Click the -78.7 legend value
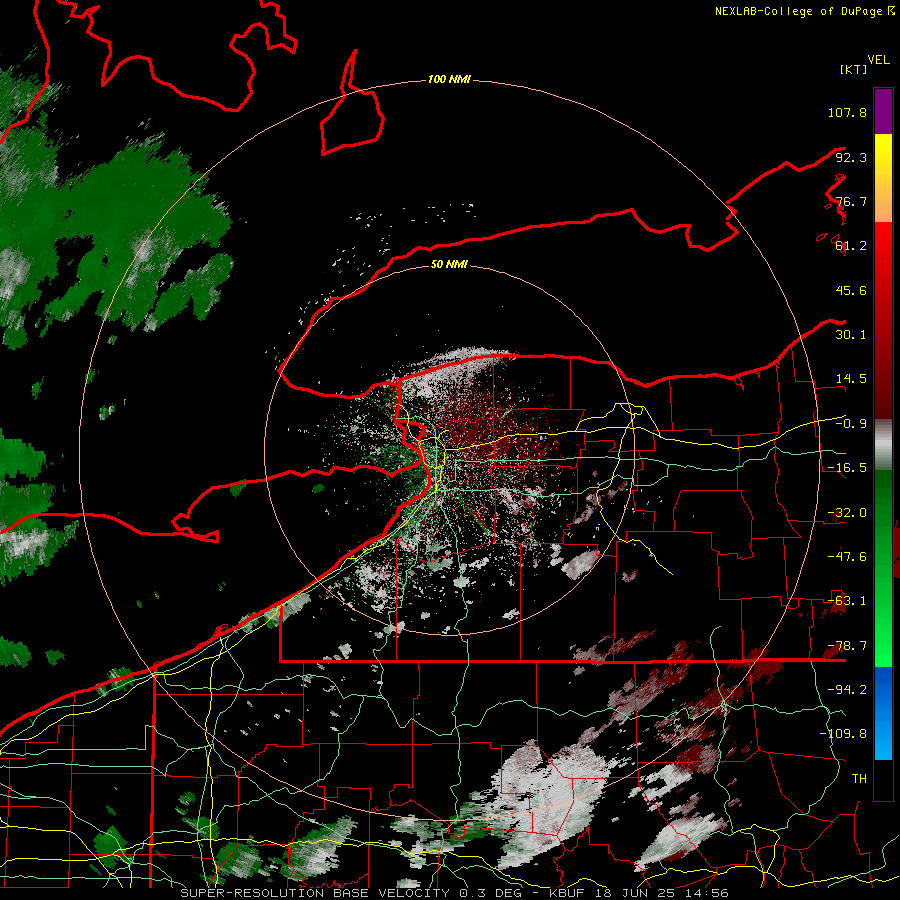The image size is (900, 900). point(847,646)
